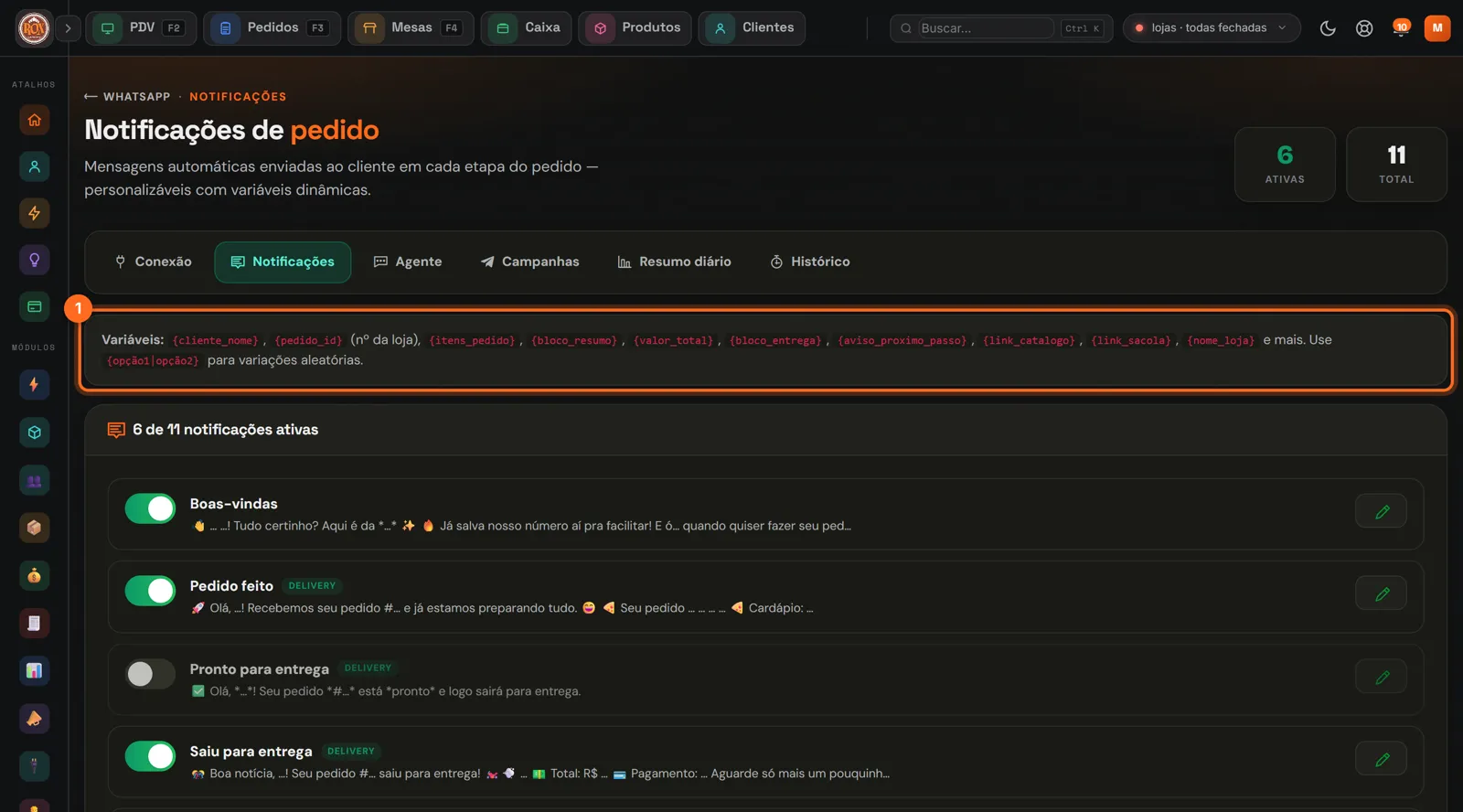Expand the lojas todas fechadas dropdown
This screenshot has width=1463, height=812.
pos(1212,28)
